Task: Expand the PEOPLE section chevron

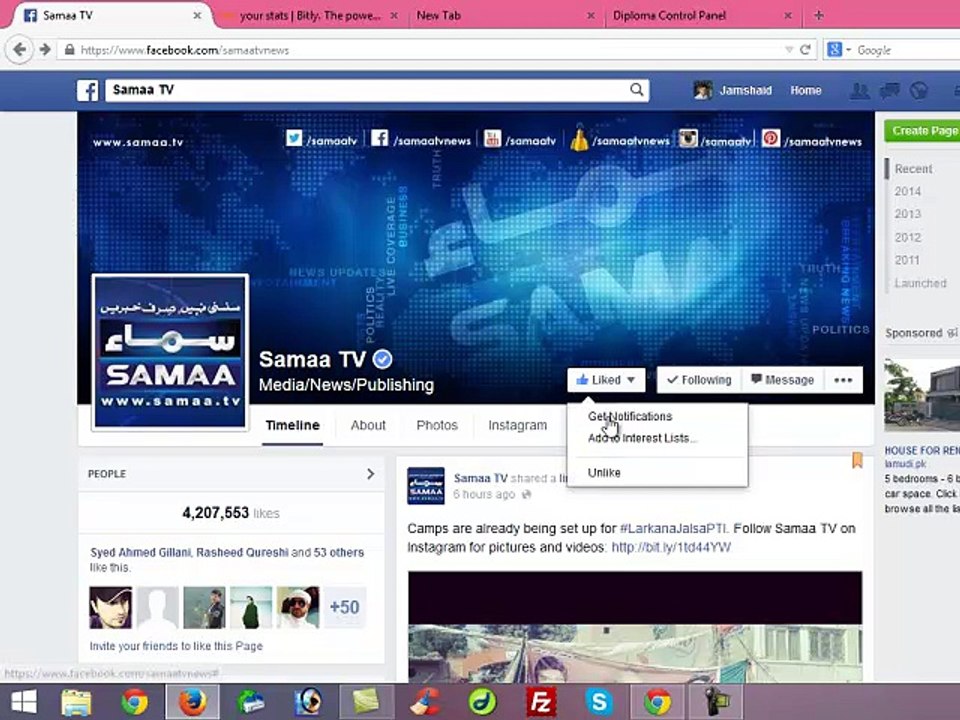Action: 370,474
